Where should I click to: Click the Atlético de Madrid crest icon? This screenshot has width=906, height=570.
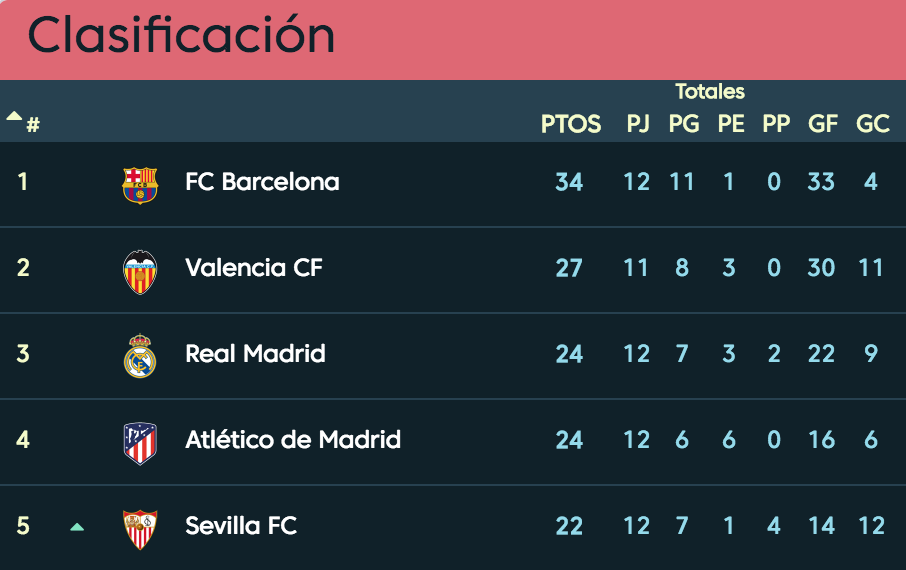140,443
